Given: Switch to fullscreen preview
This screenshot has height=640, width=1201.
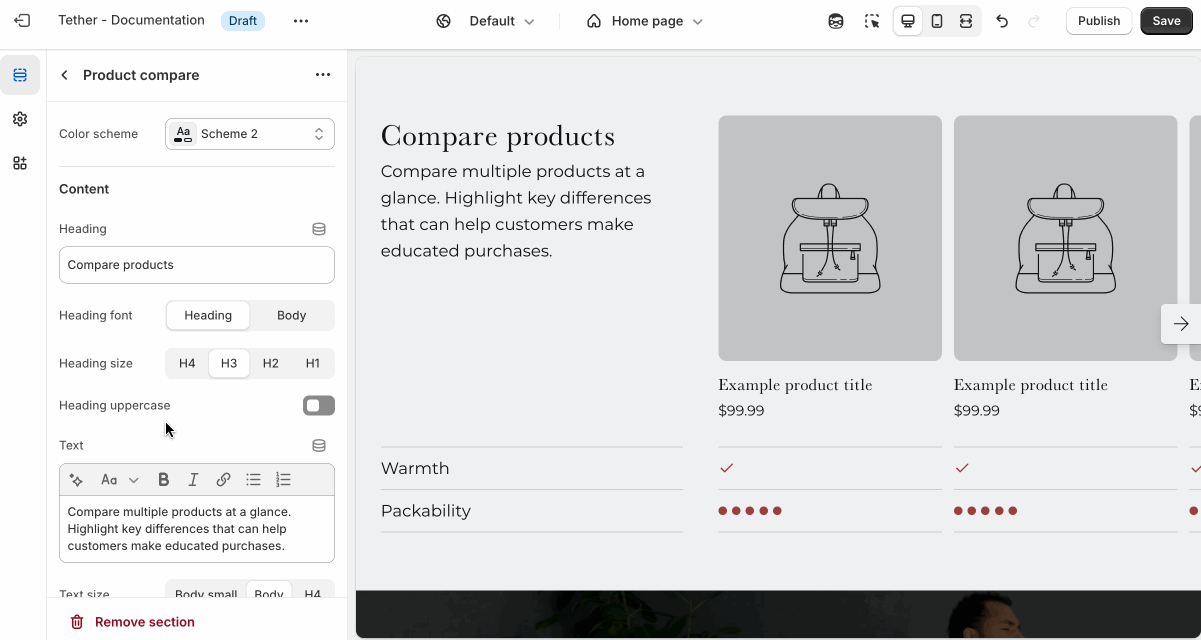Looking at the screenshot, I should click(966, 21).
